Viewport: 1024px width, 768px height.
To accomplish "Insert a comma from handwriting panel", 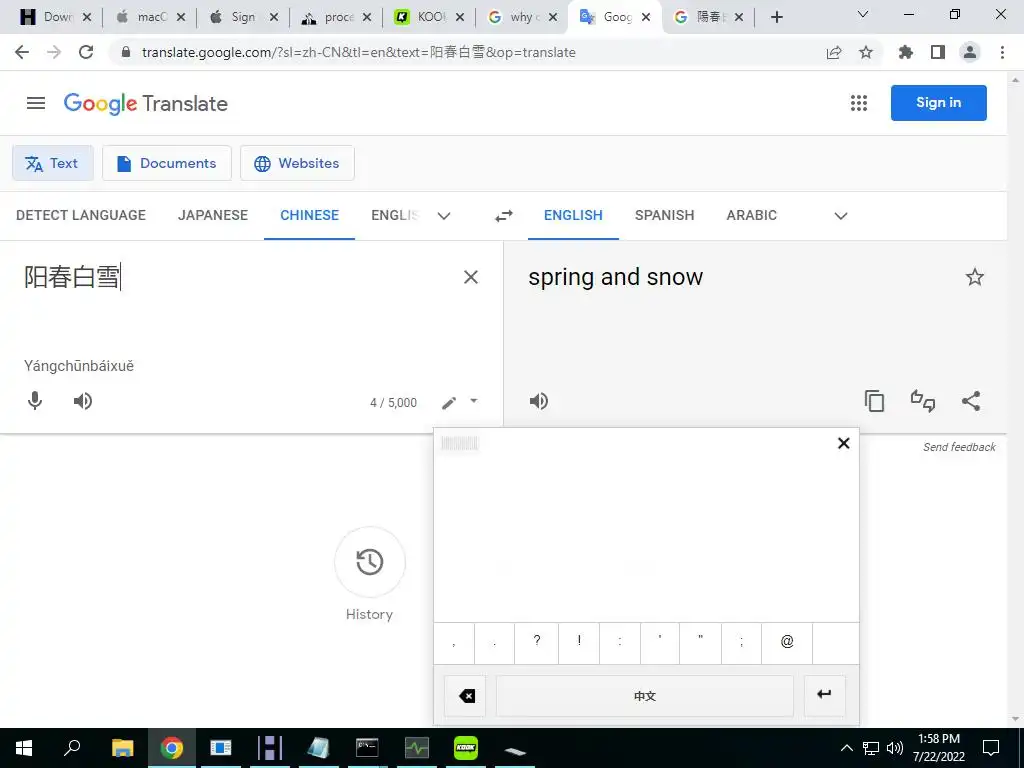I will (454, 641).
